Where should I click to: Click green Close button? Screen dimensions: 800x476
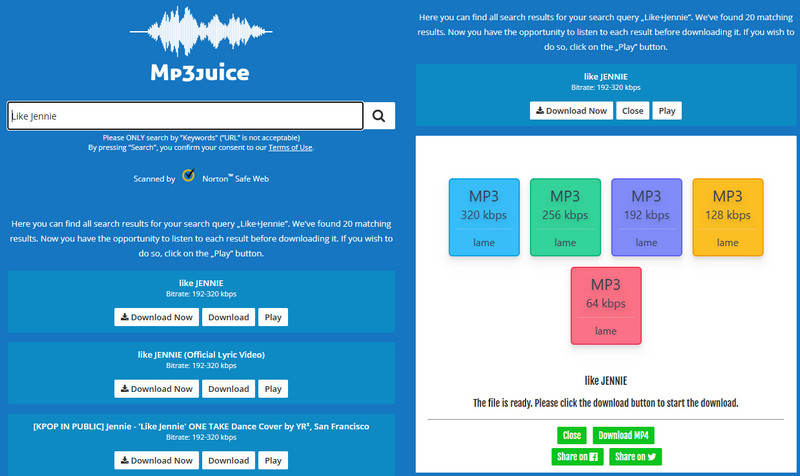pyautogui.click(x=572, y=435)
